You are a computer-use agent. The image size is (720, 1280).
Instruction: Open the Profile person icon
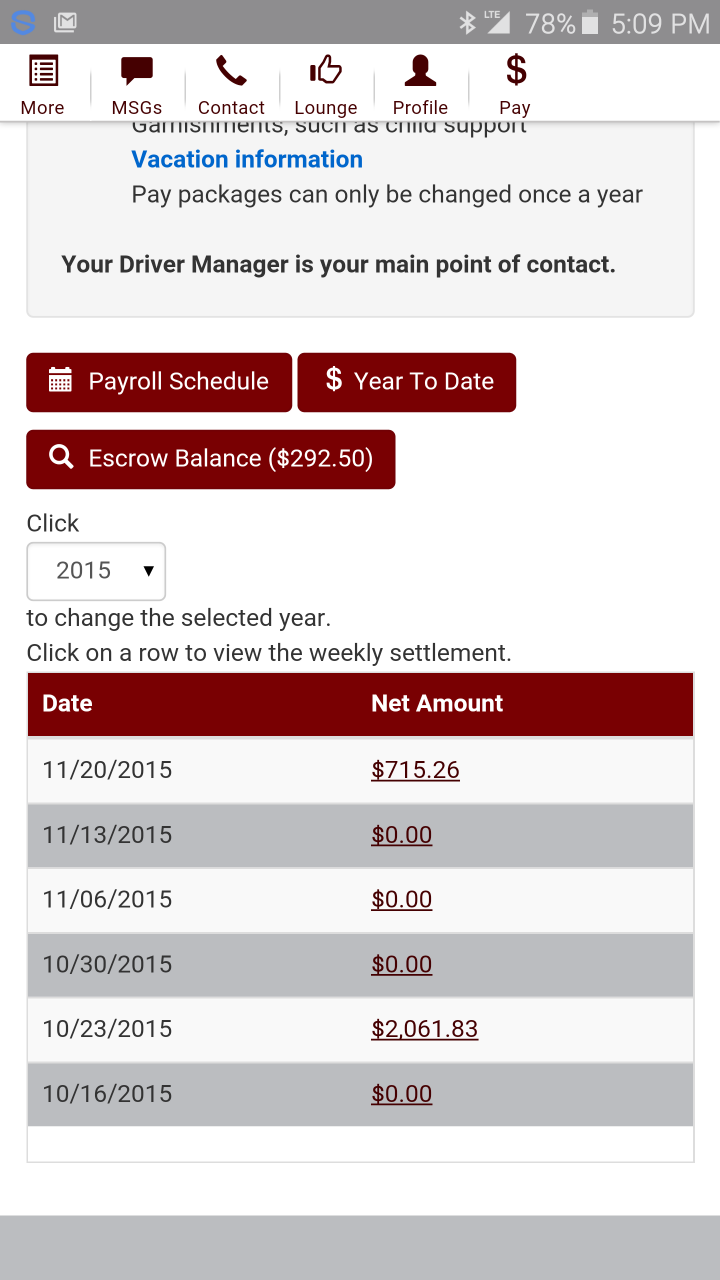coord(420,71)
